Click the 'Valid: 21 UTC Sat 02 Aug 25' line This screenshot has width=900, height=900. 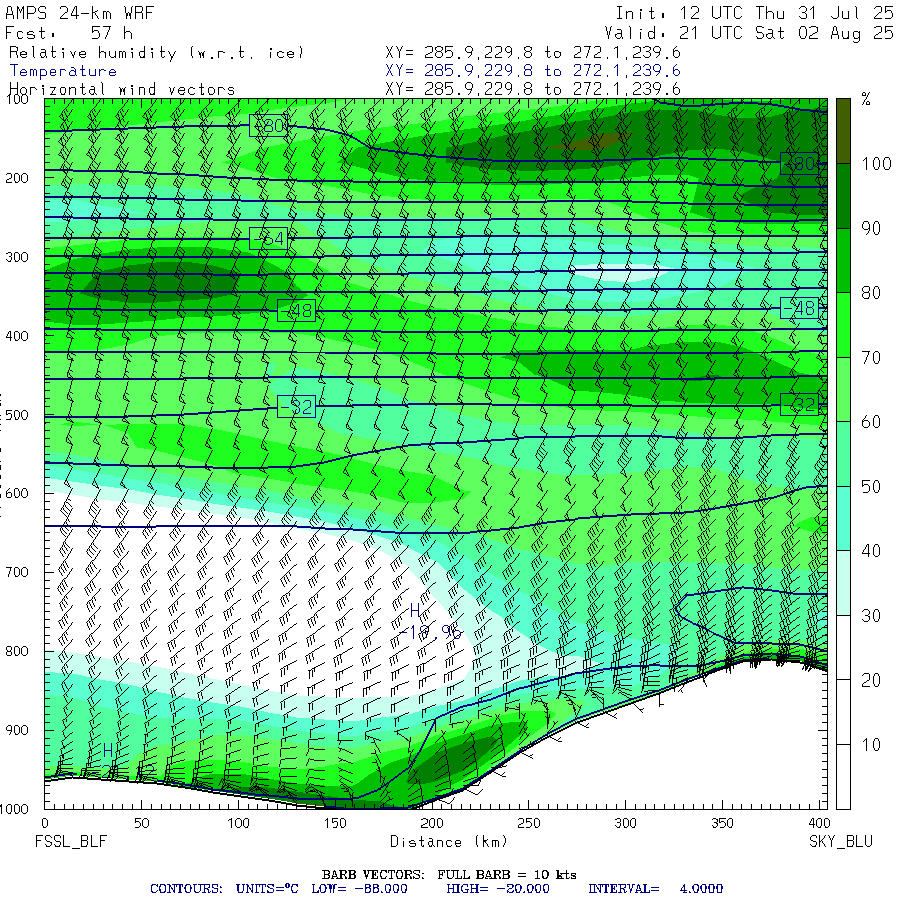[748, 33]
